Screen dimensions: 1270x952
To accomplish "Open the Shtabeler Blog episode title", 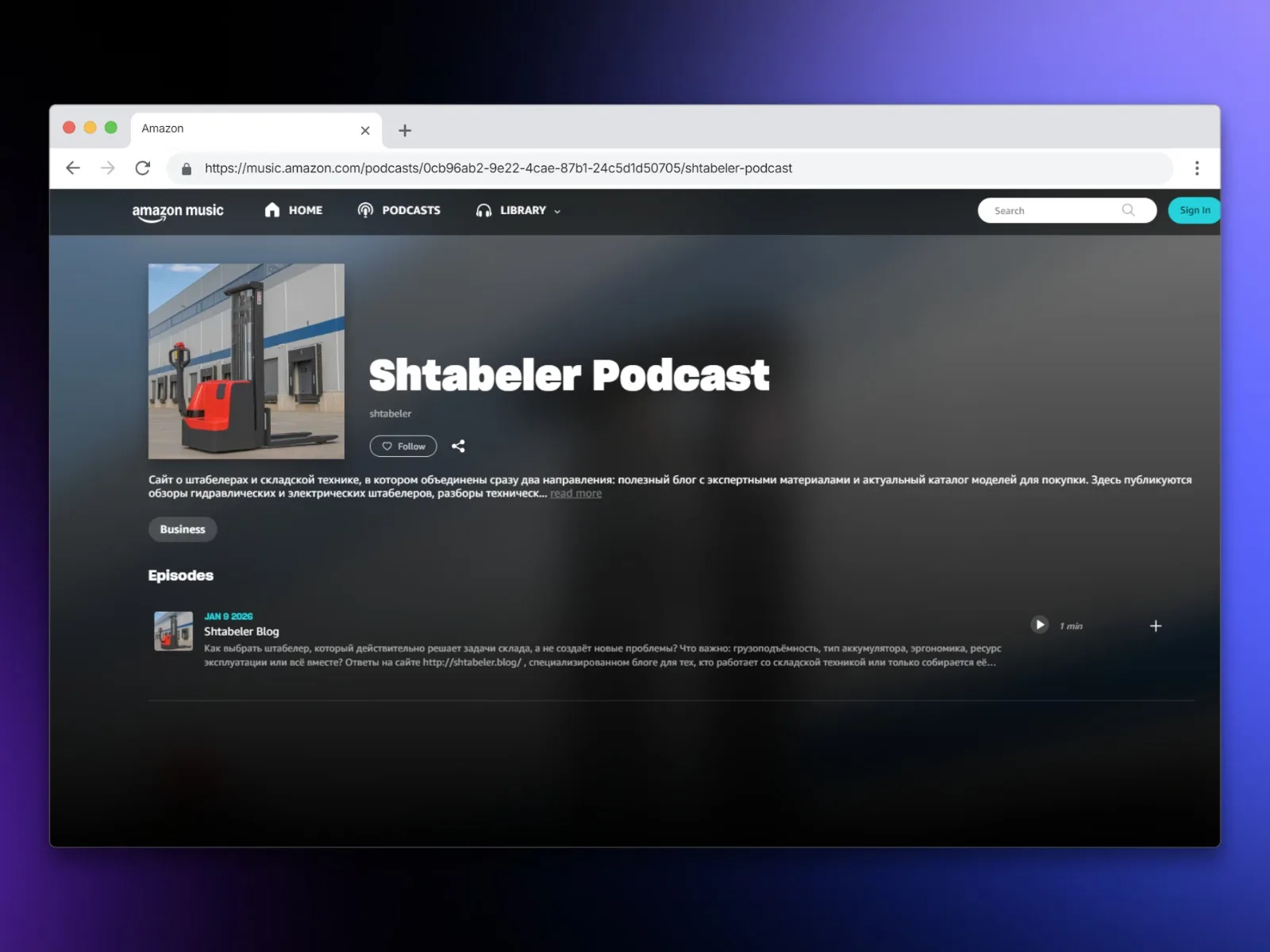I will (x=241, y=631).
